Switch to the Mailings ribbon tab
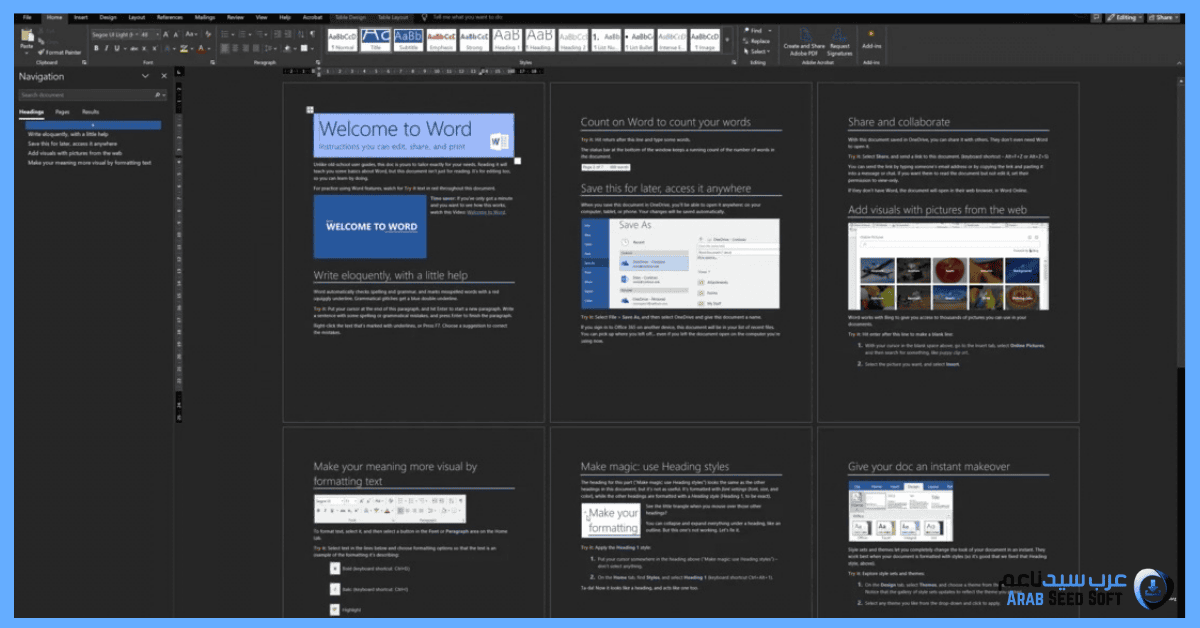1200x628 pixels. (x=205, y=17)
